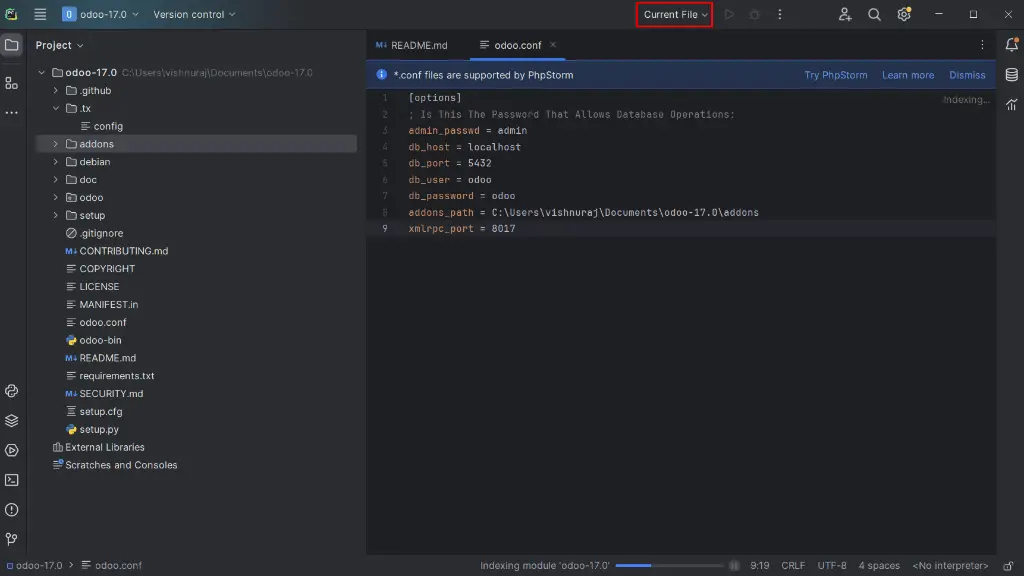Screen dimensions: 1024x576
Task: Open the Structure tool window icon
Action: [x=12, y=83]
